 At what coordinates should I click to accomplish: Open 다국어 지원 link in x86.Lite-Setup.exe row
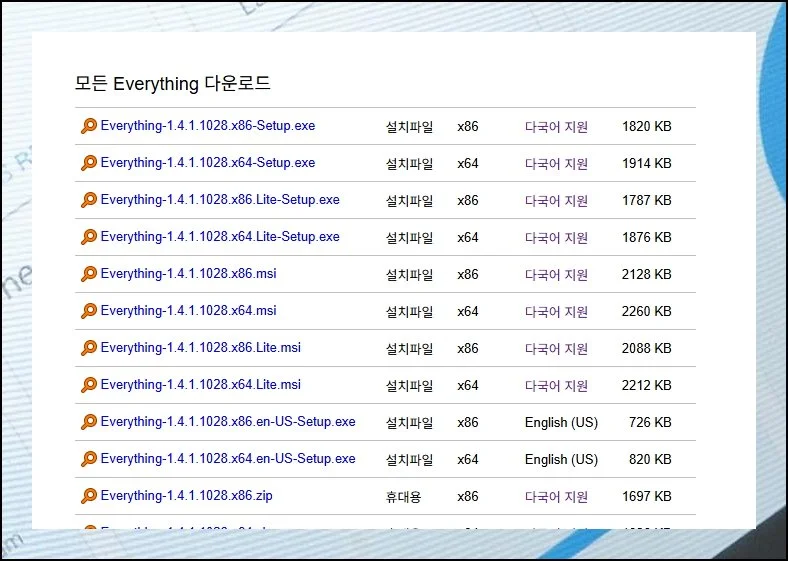(x=556, y=201)
